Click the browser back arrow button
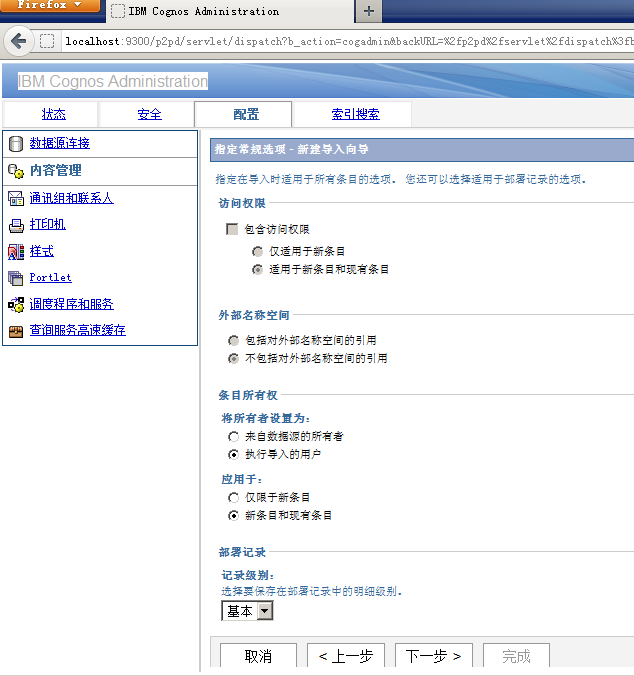This screenshot has height=676, width=634. pos(19,41)
